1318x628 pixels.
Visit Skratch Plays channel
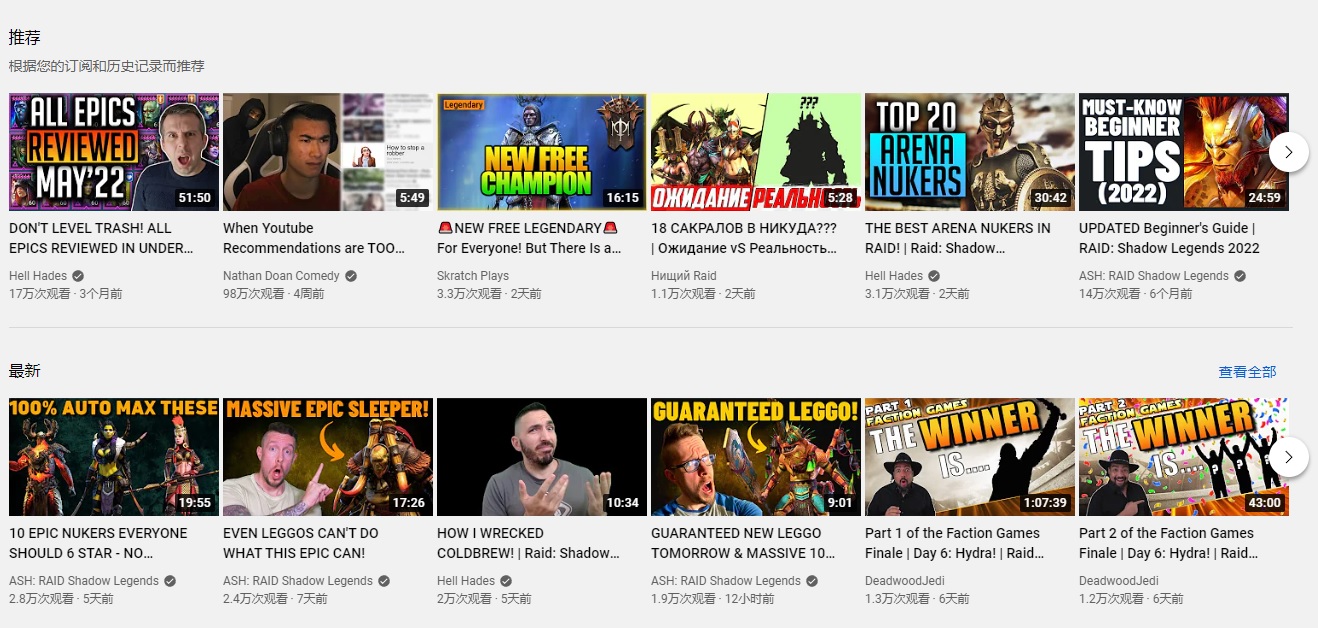(x=473, y=276)
